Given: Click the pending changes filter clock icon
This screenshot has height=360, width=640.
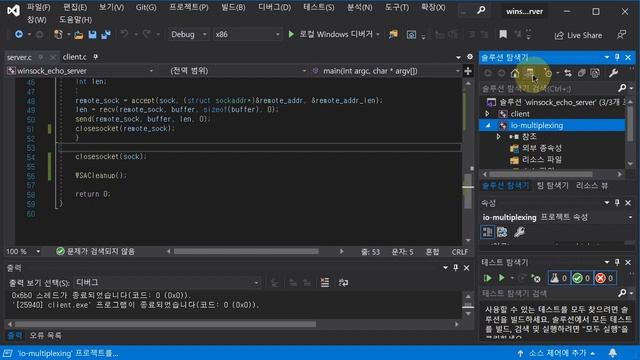Looking at the screenshot, I should click(x=548, y=73).
